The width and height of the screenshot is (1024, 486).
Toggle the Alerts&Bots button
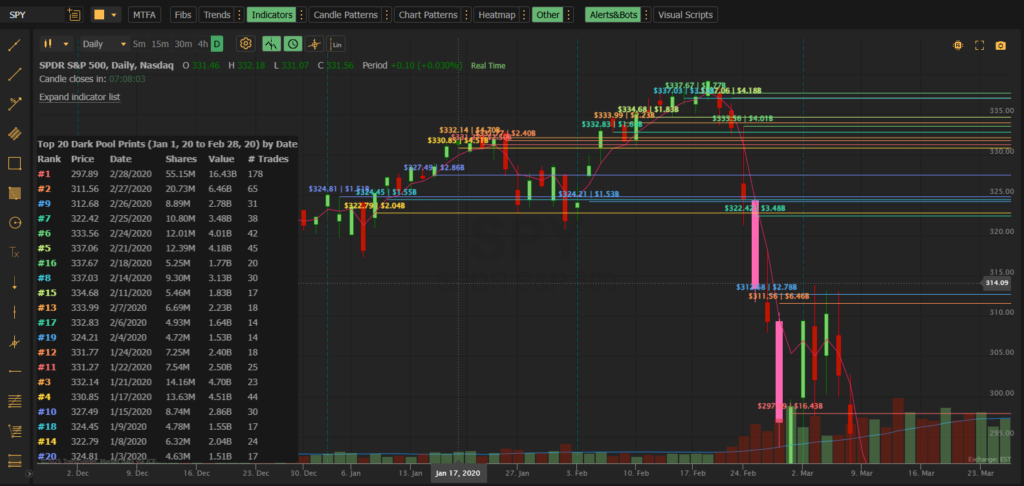(613, 14)
